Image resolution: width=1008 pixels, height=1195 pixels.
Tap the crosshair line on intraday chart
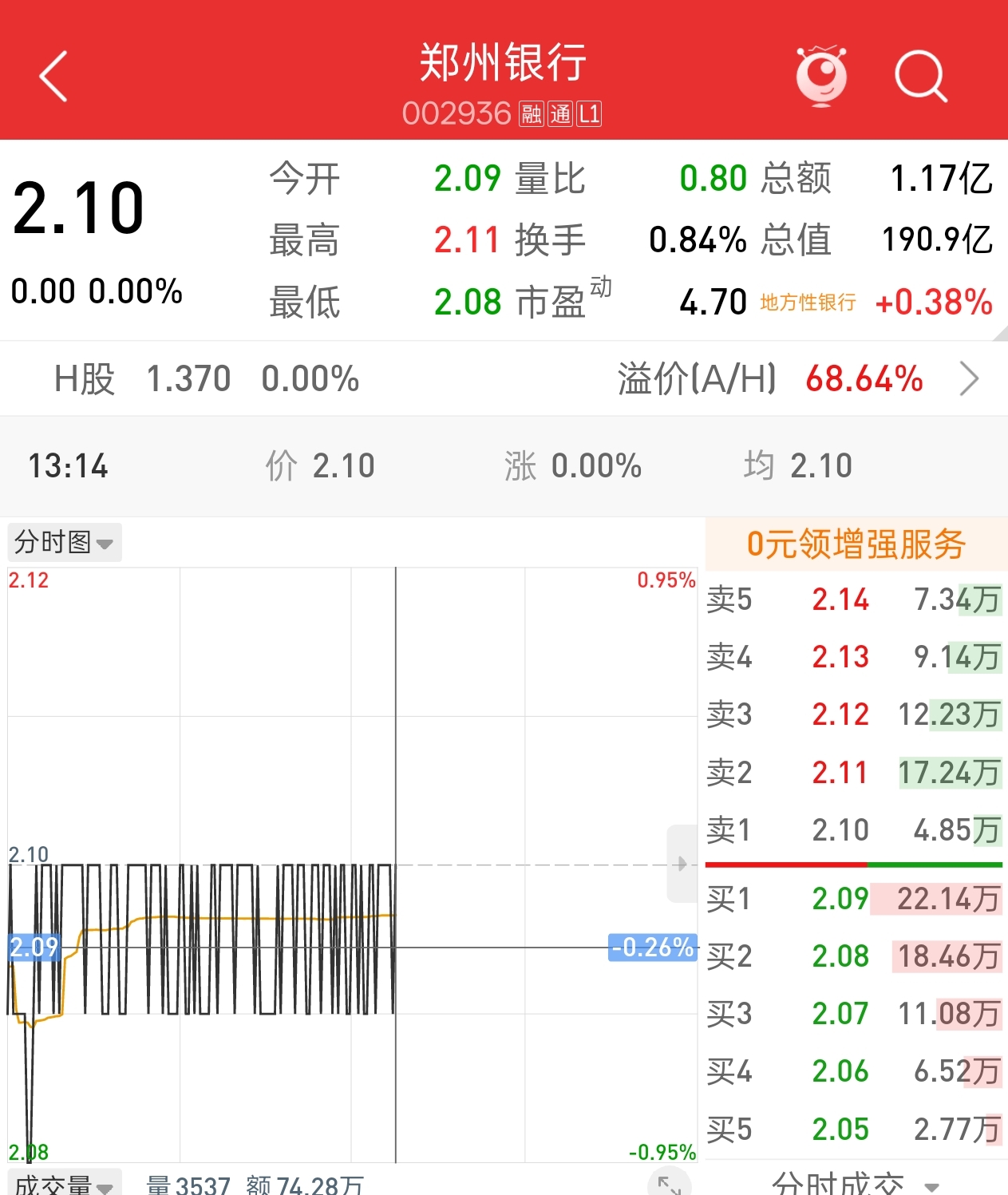coord(396,865)
